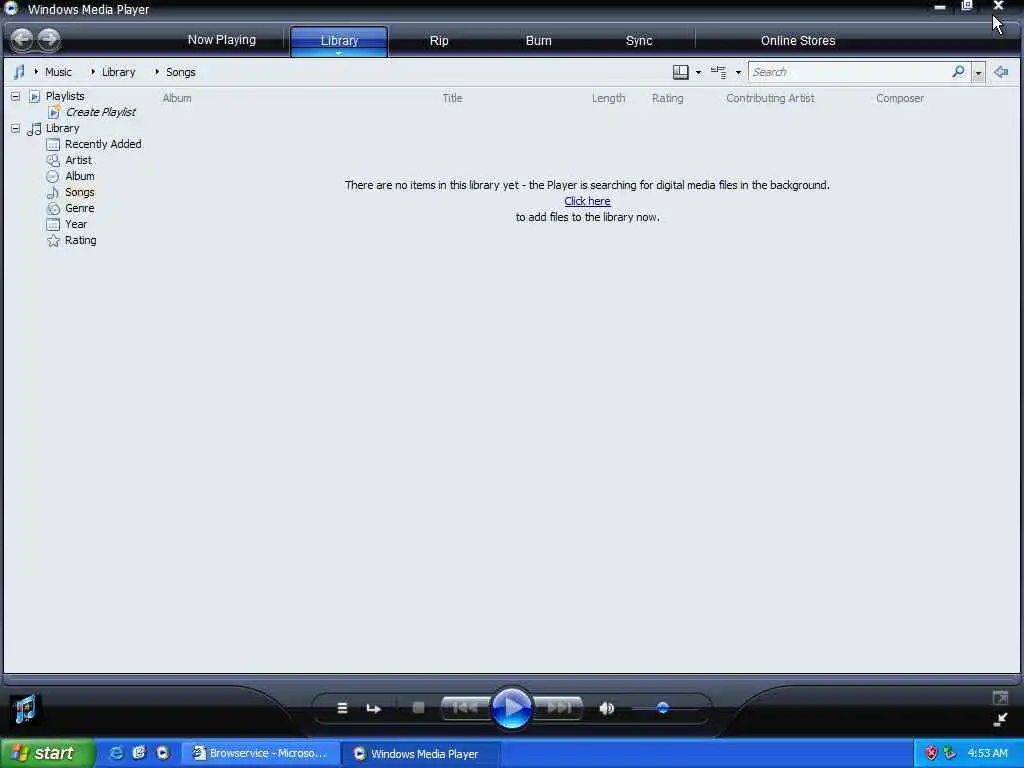Open the View options dropdown arrow
Screen dimensions: 1024x768
(738, 72)
